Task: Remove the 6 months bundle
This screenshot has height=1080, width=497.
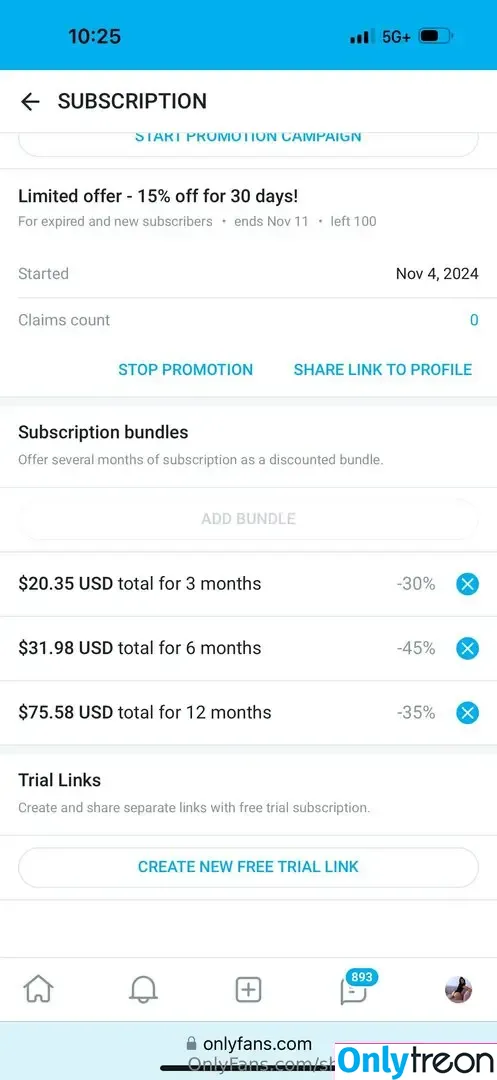Action: tap(467, 648)
